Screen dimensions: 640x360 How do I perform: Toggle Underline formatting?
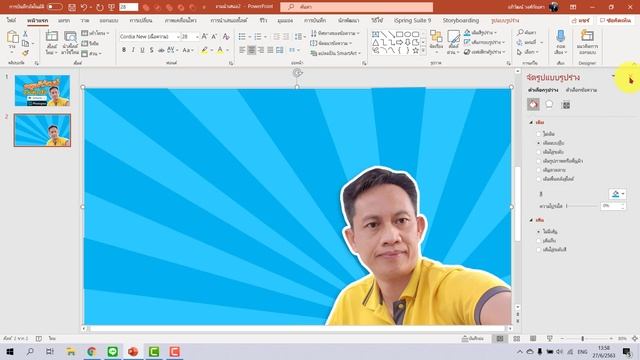point(142,50)
